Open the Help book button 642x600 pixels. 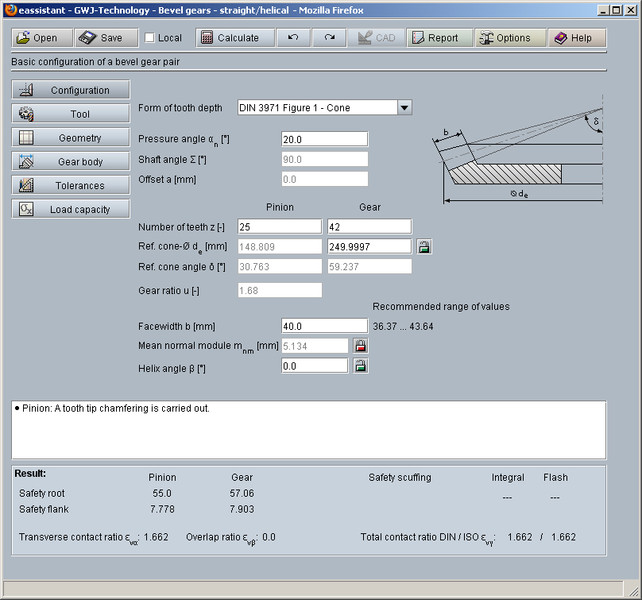(573, 38)
